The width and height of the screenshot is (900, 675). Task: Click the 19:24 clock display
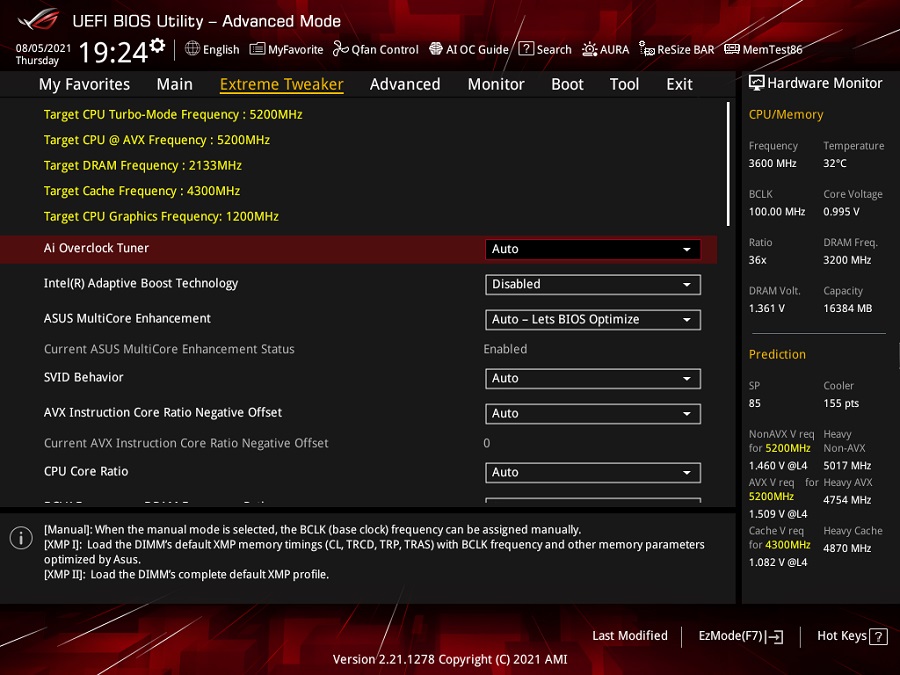tap(113, 52)
